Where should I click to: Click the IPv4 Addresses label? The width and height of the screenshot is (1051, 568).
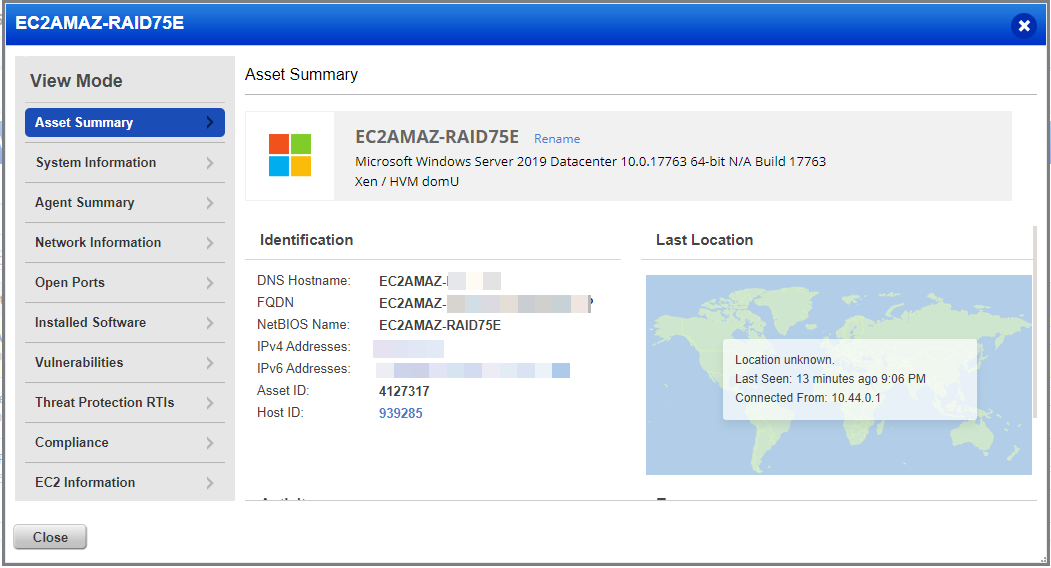point(304,347)
